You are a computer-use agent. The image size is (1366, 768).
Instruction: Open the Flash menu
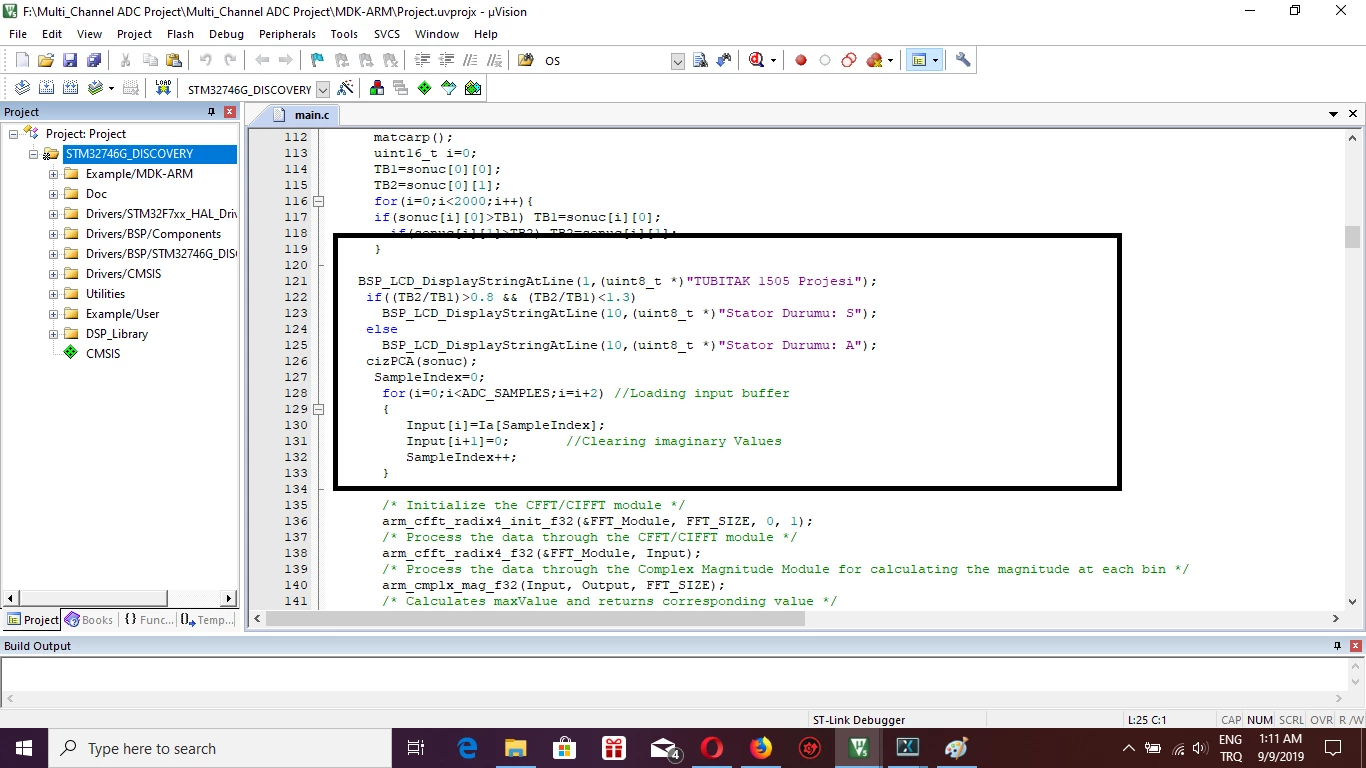180,34
